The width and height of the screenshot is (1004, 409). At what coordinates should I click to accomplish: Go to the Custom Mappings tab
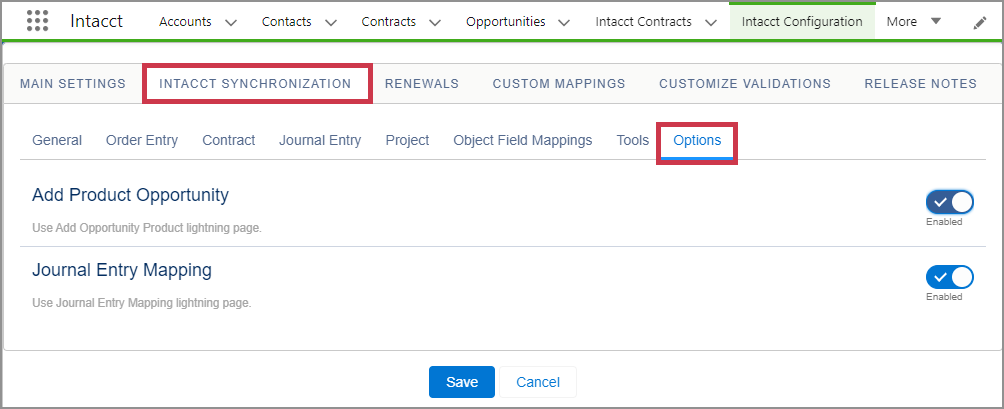pos(559,83)
